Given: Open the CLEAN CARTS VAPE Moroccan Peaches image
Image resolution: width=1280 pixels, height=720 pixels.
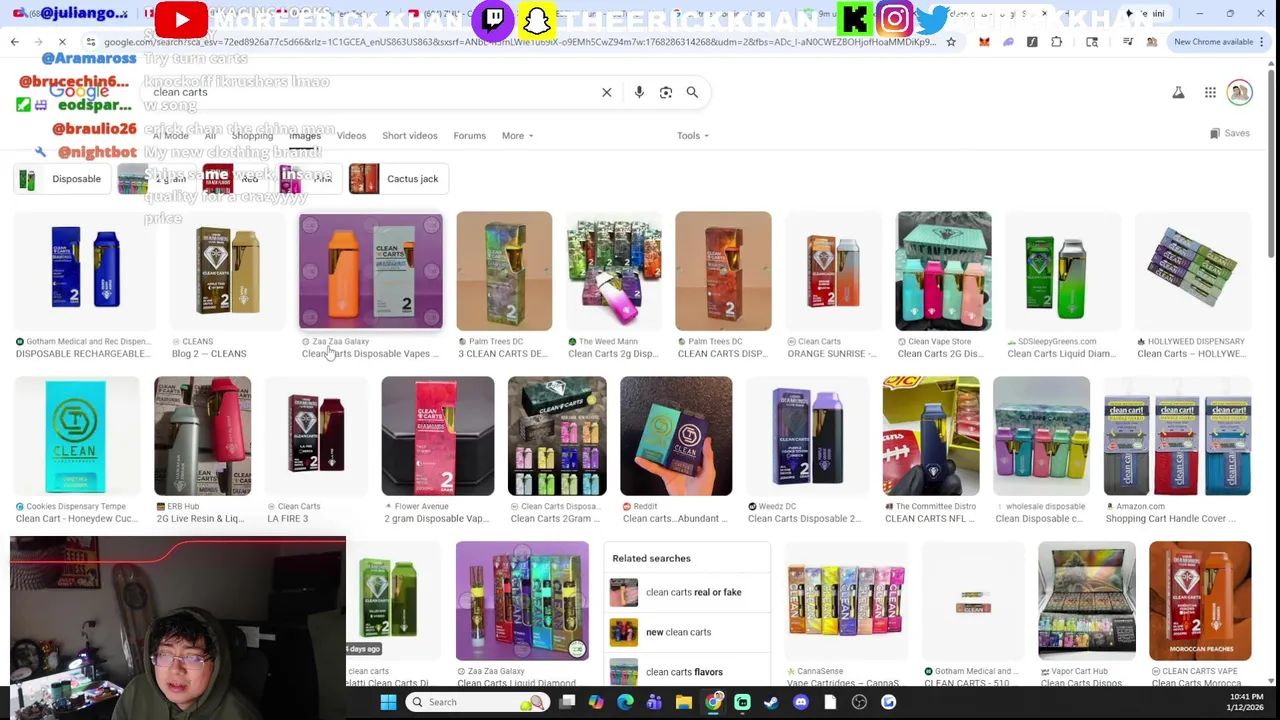Looking at the screenshot, I should click(x=1200, y=601).
